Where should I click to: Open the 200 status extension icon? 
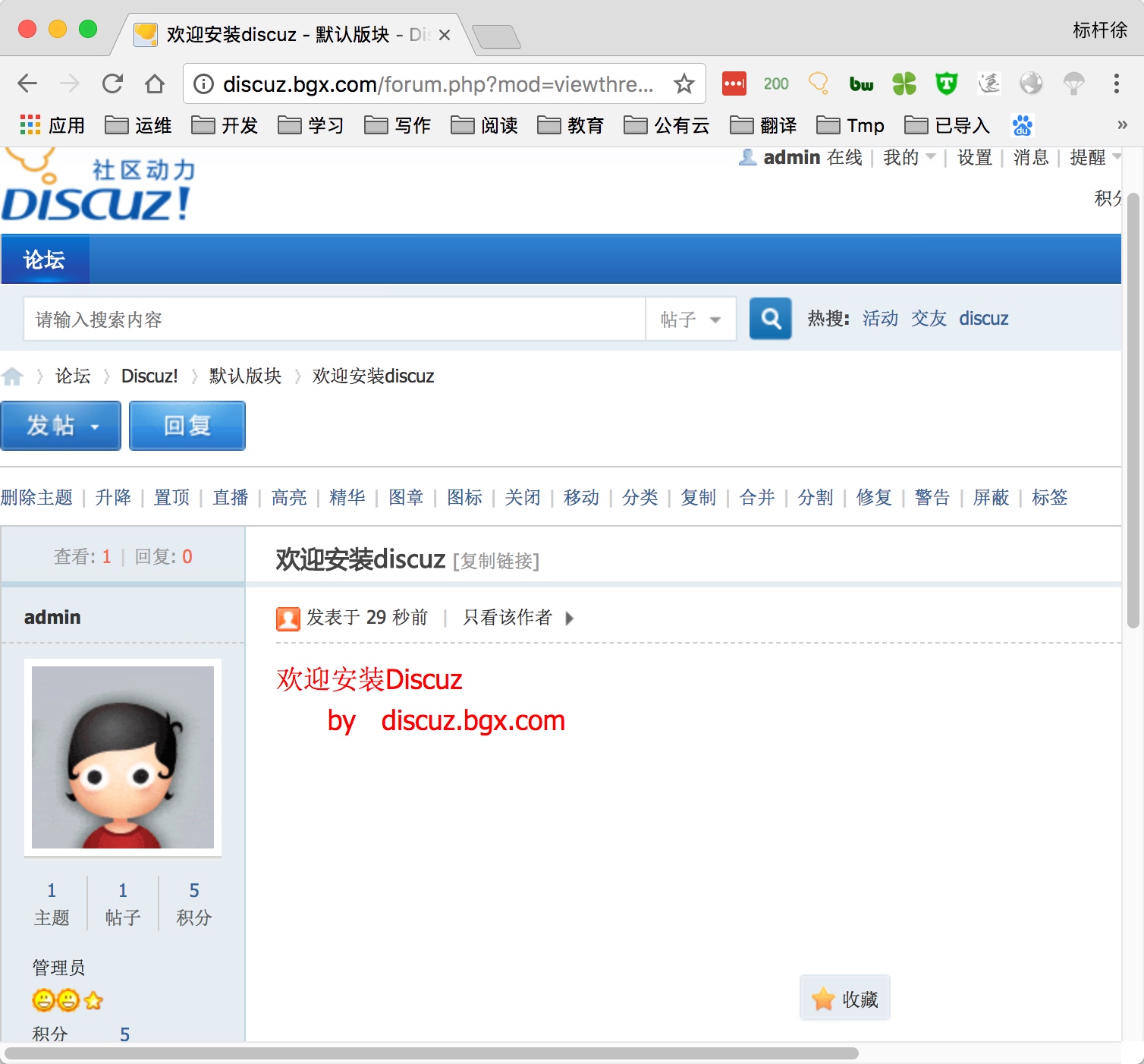776,83
